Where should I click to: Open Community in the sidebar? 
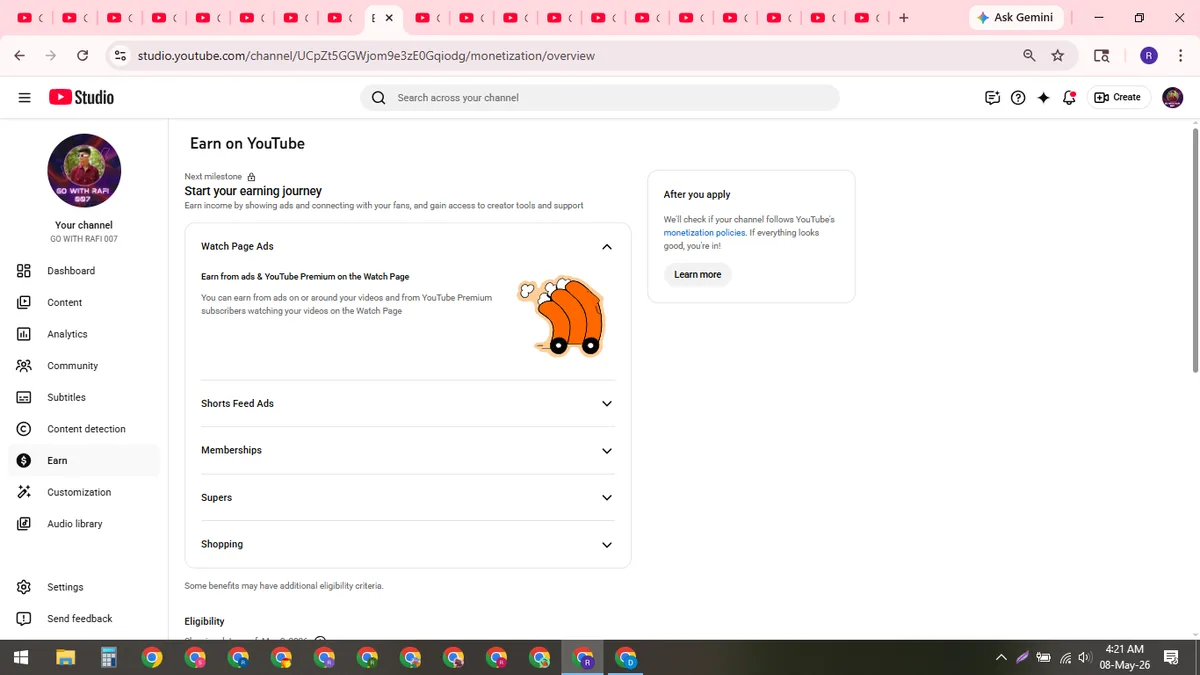tap(84, 366)
